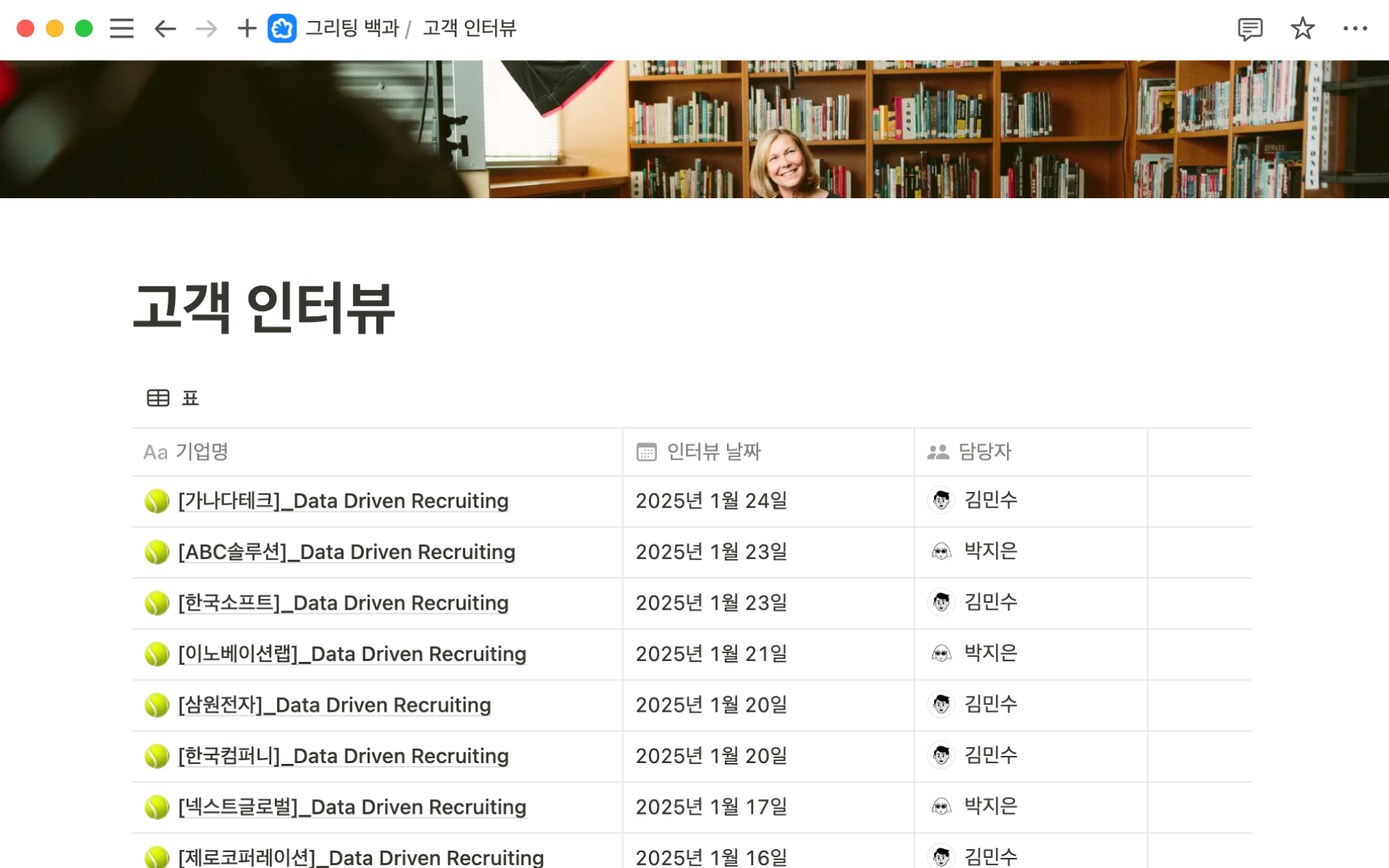1389x868 pixels.
Task: Open the table view icon next to 표
Action: coord(158,398)
